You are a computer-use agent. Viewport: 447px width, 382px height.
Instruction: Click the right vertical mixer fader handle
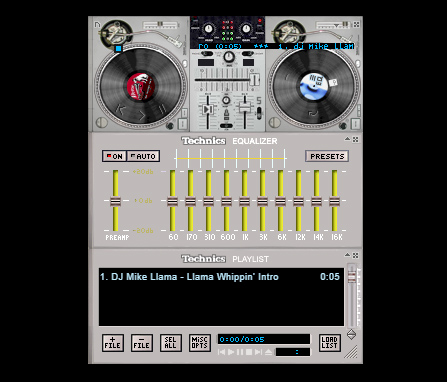pyautogui.click(x=245, y=108)
